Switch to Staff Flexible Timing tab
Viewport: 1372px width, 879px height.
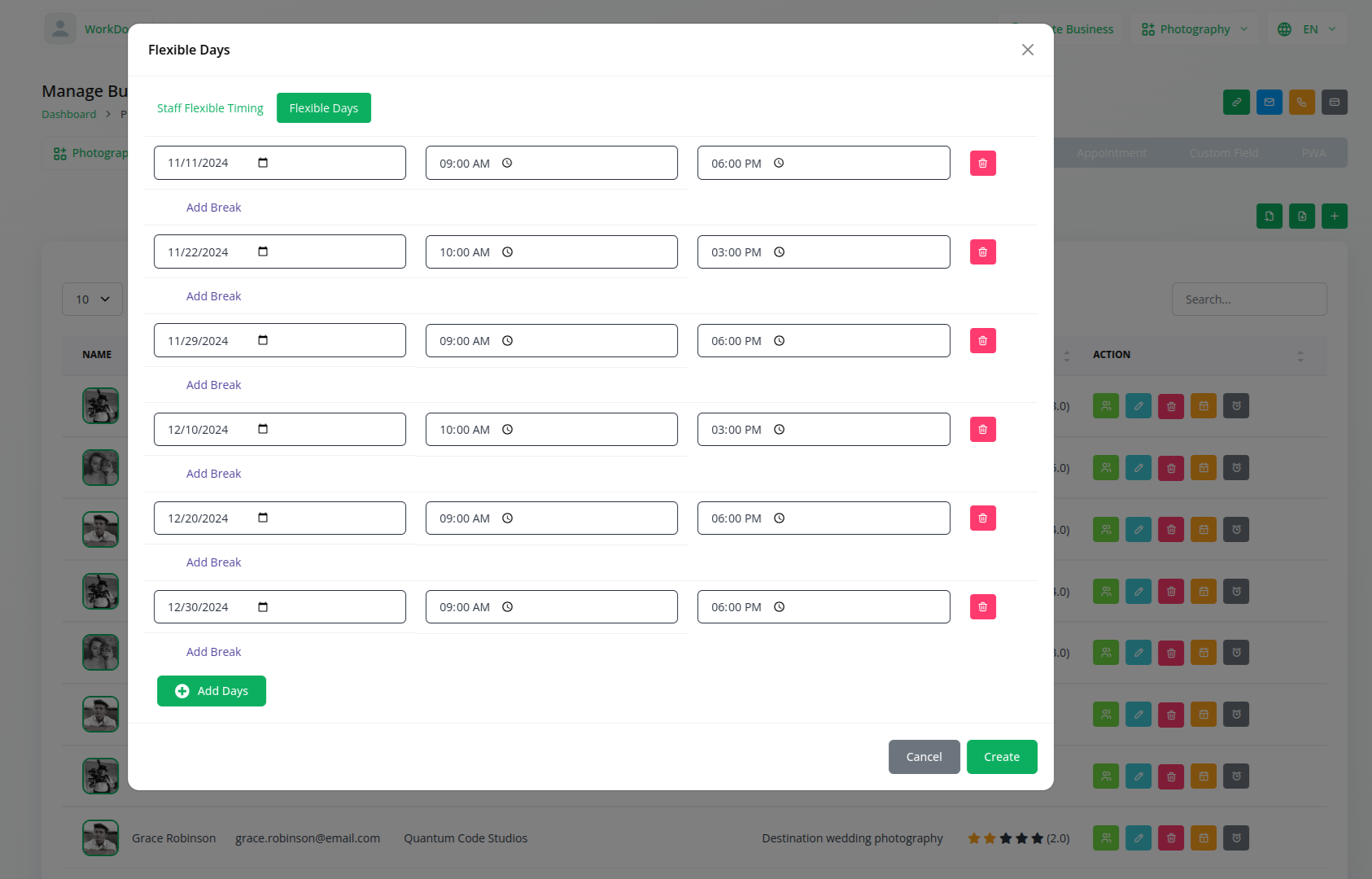(x=210, y=108)
